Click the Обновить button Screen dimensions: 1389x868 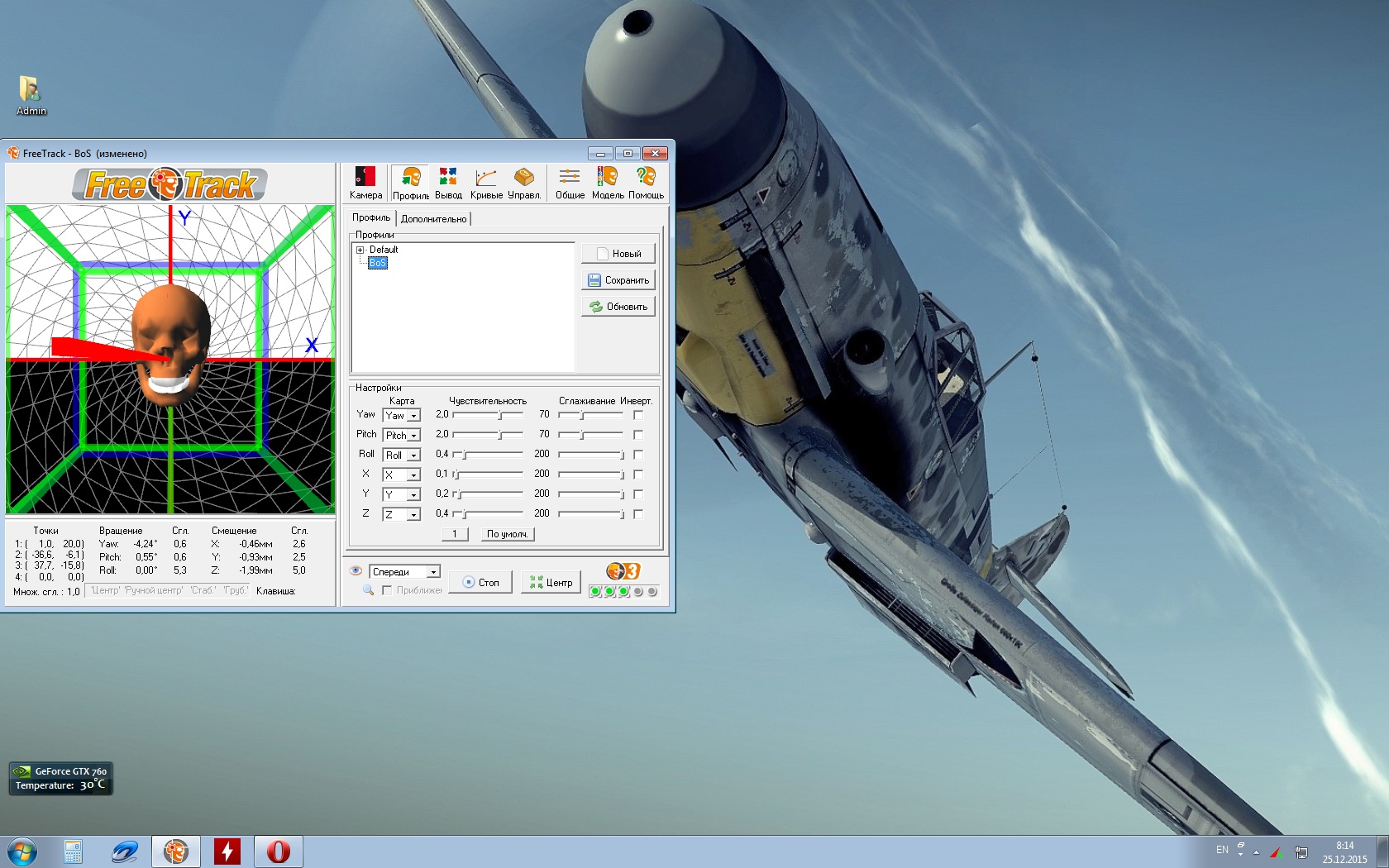point(618,307)
